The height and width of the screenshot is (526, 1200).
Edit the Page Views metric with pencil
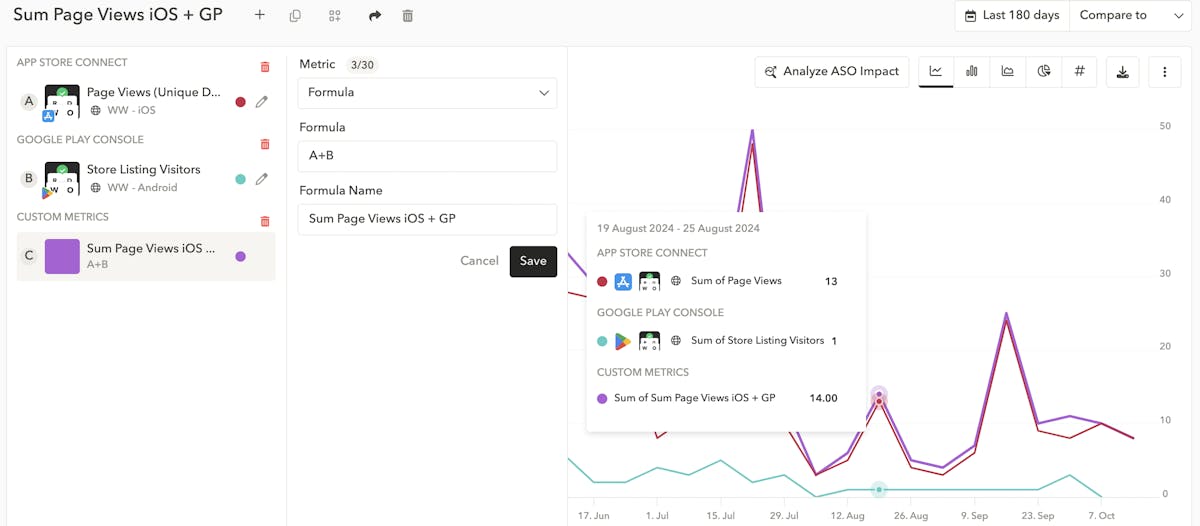pos(262,101)
